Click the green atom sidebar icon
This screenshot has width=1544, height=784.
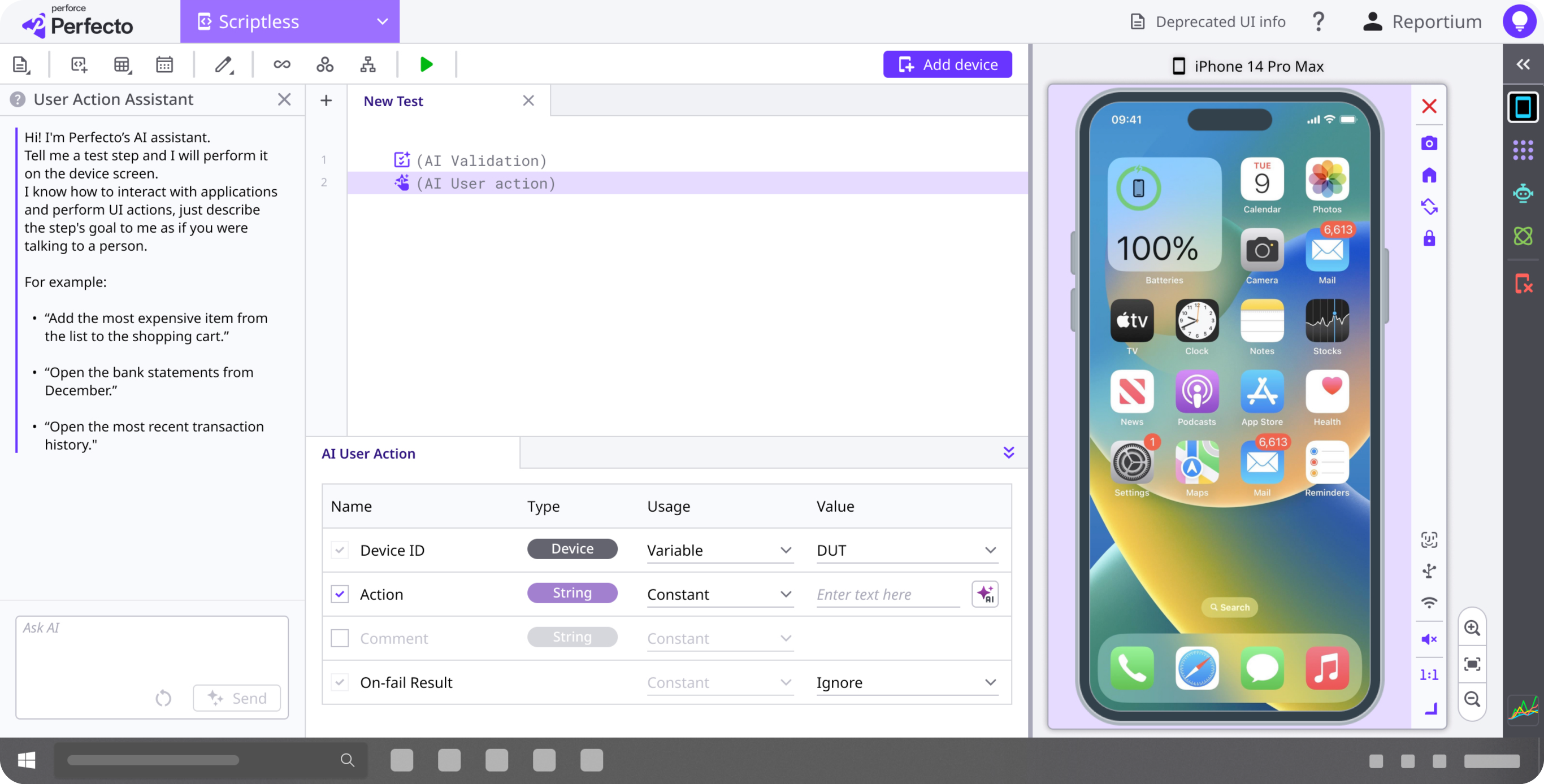tap(1523, 236)
